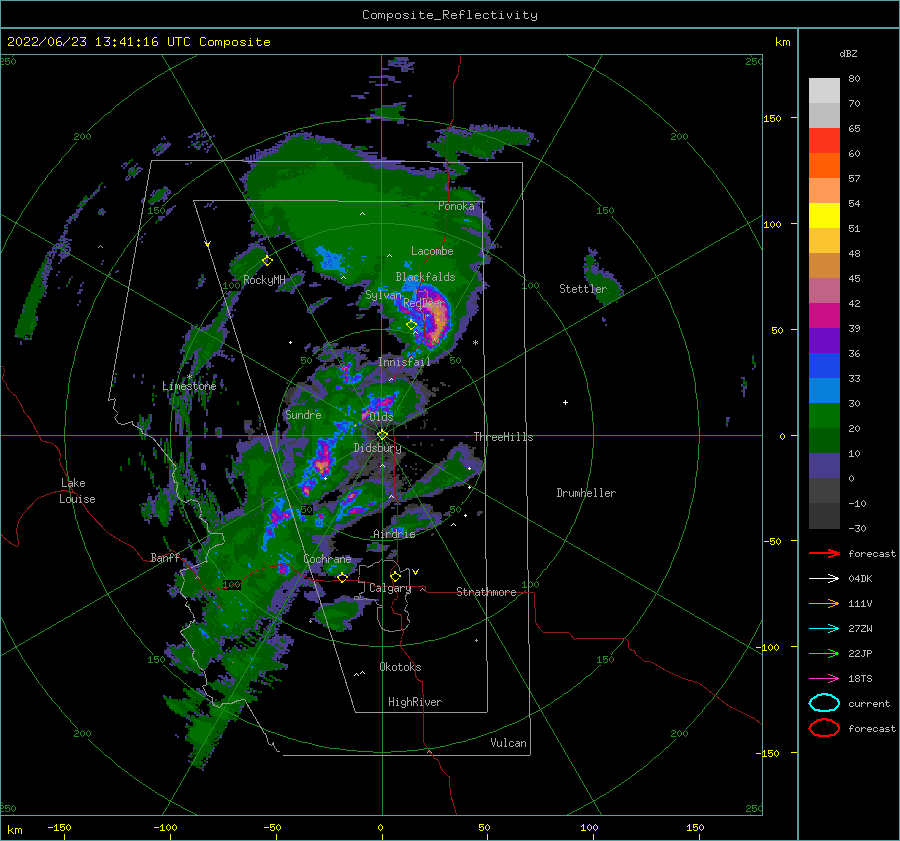Click the Lacombe city label
900x841 pixels.
(x=432, y=251)
